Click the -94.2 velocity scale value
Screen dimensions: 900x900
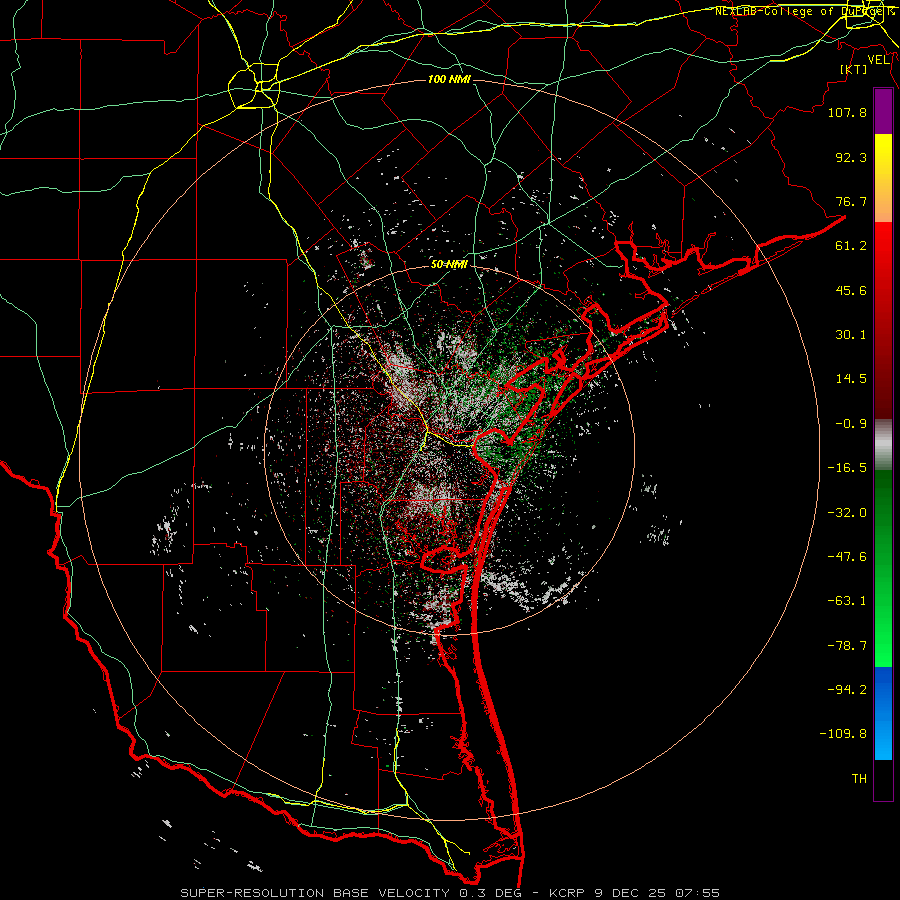pyautogui.click(x=847, y=690)
